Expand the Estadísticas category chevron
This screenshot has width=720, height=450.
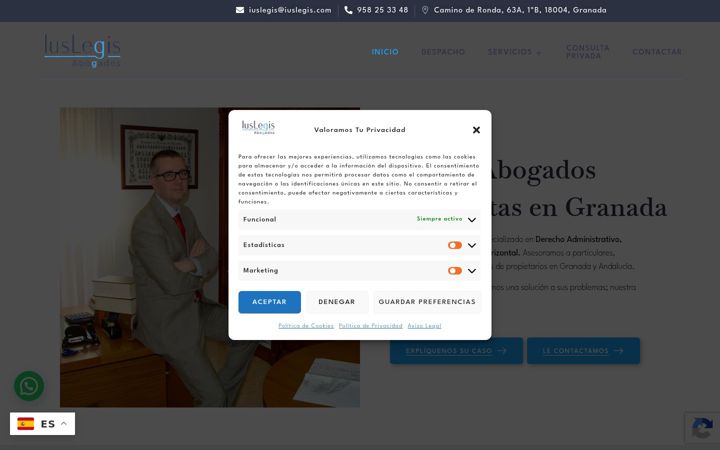(472, 245)
